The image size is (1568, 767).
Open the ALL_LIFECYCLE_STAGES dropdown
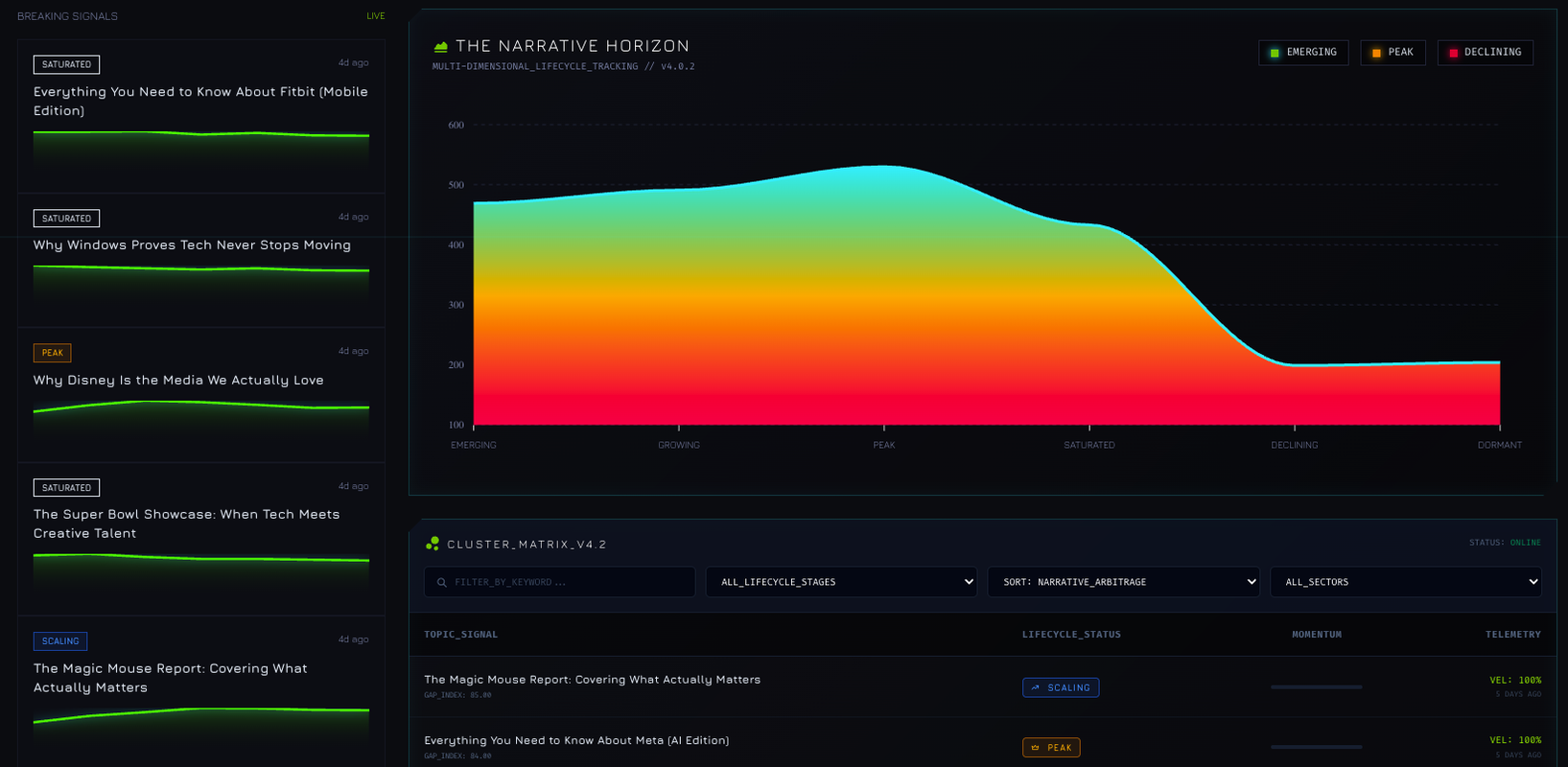(x=841, y=582)
